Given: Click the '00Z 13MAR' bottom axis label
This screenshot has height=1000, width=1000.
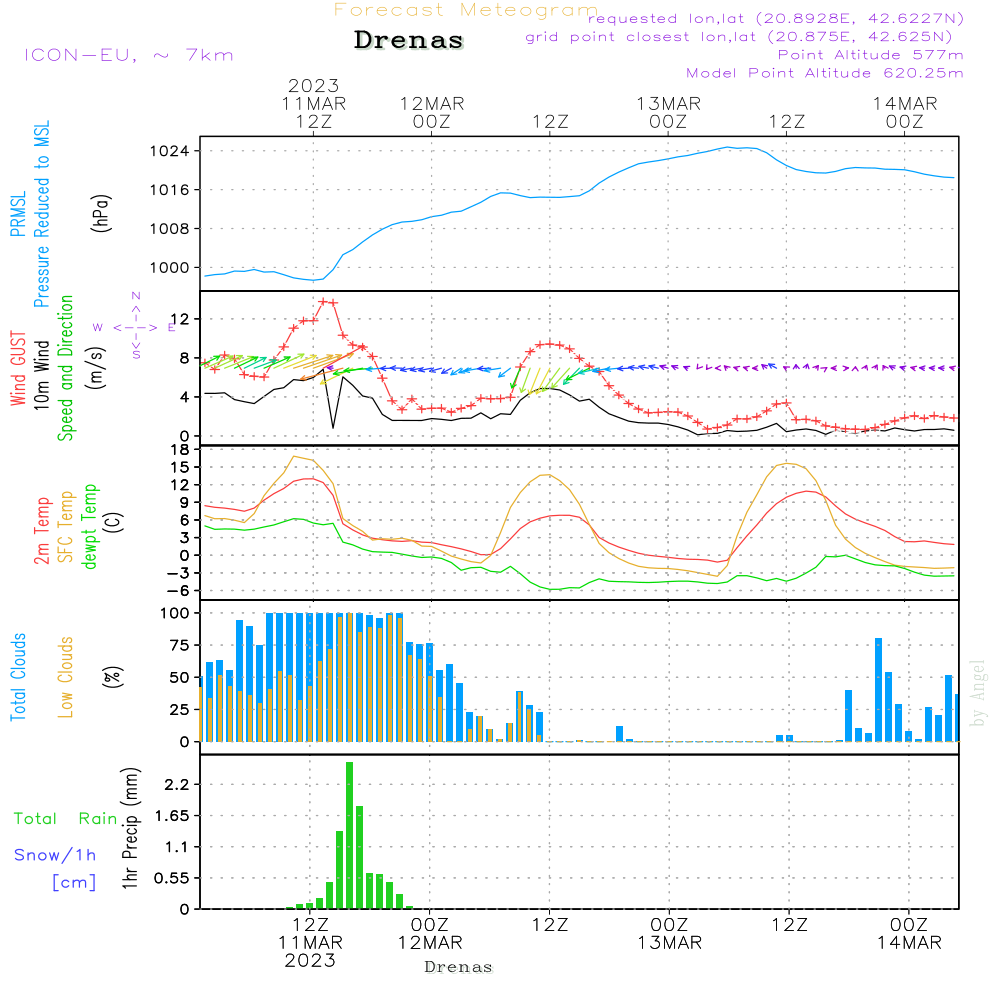Looking at the screenshot, I should 669,934.
